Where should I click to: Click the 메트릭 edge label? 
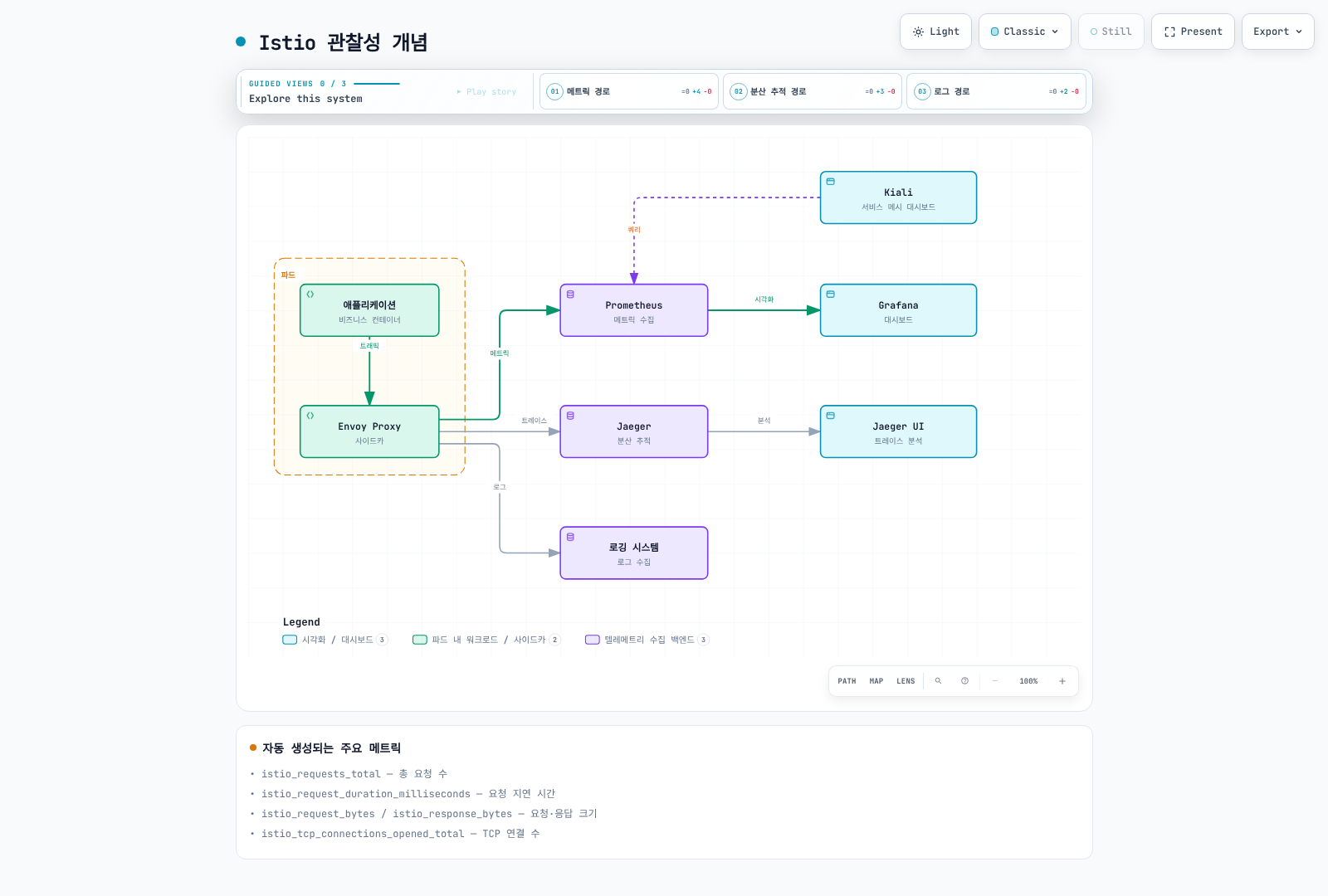[x=500, y=353]
